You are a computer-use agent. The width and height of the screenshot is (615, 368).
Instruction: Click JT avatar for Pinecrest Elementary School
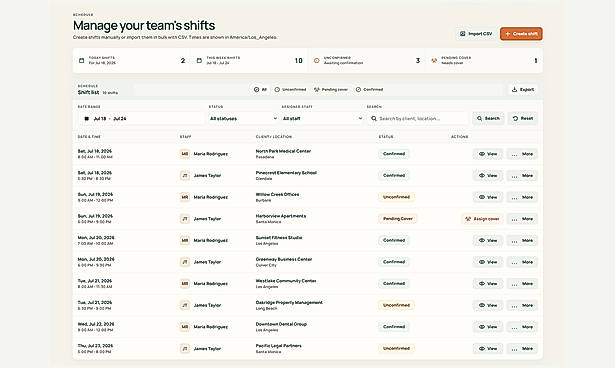[x=185, y=175]
